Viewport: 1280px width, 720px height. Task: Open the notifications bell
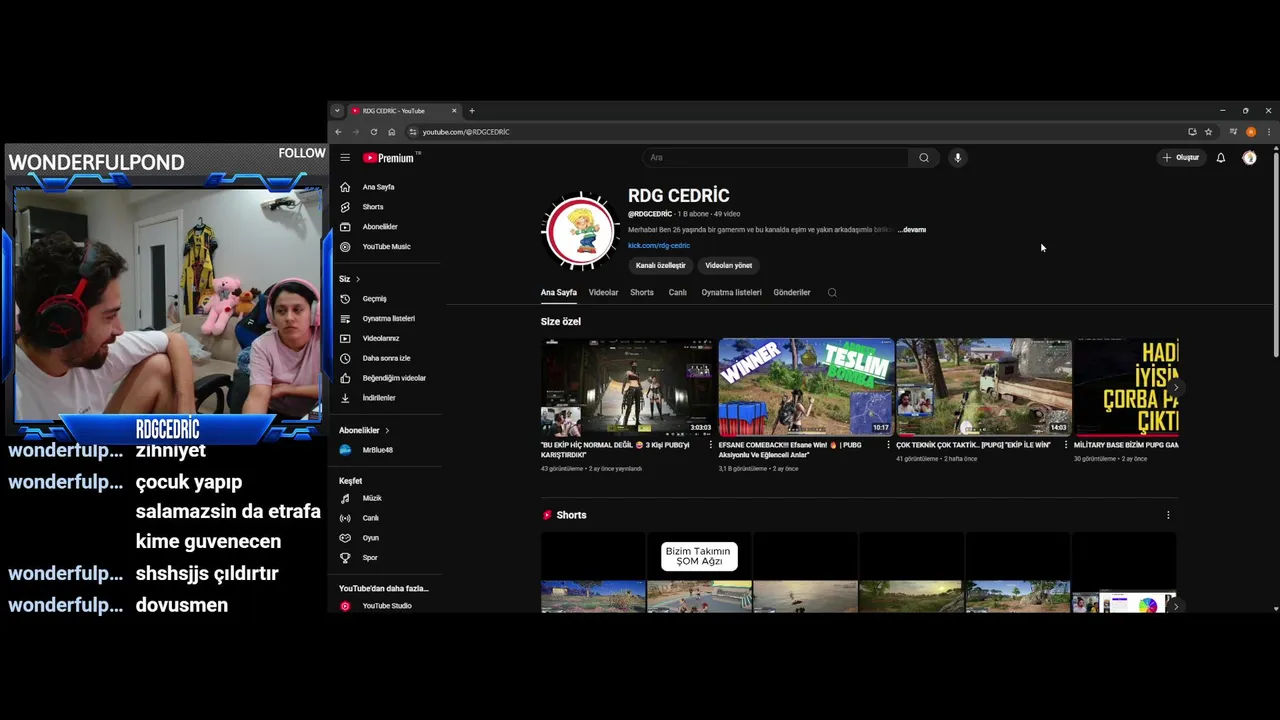[x=1220, y=157]
